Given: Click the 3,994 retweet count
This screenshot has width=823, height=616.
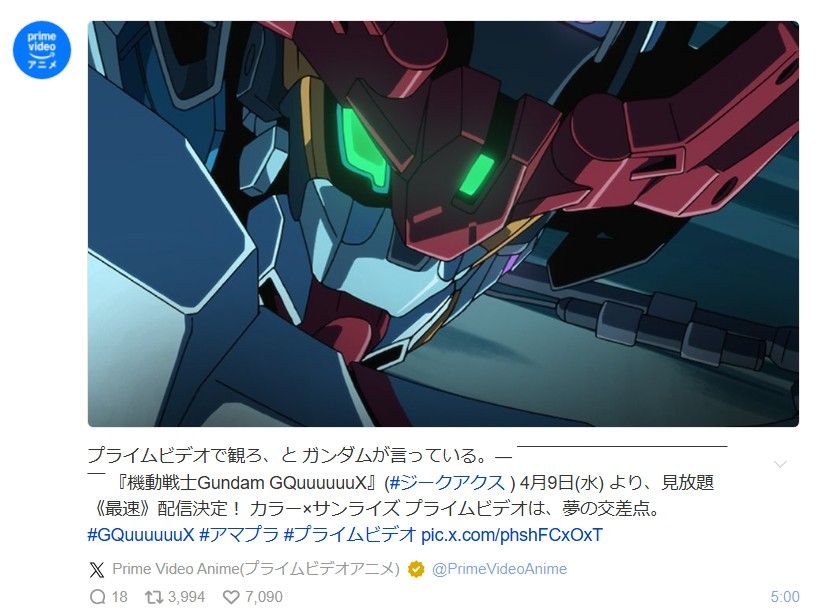Looking at the screenshot, I should point(186,597).
